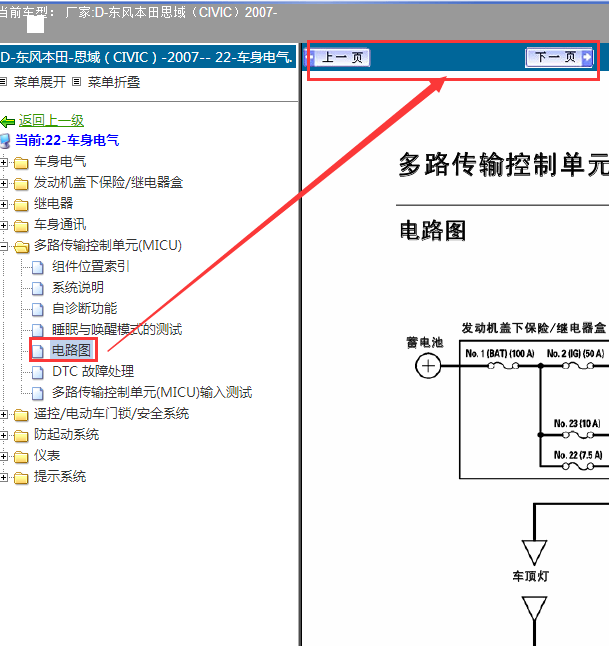Expand the 防起动系统 folder node

(x=4, y=435)
